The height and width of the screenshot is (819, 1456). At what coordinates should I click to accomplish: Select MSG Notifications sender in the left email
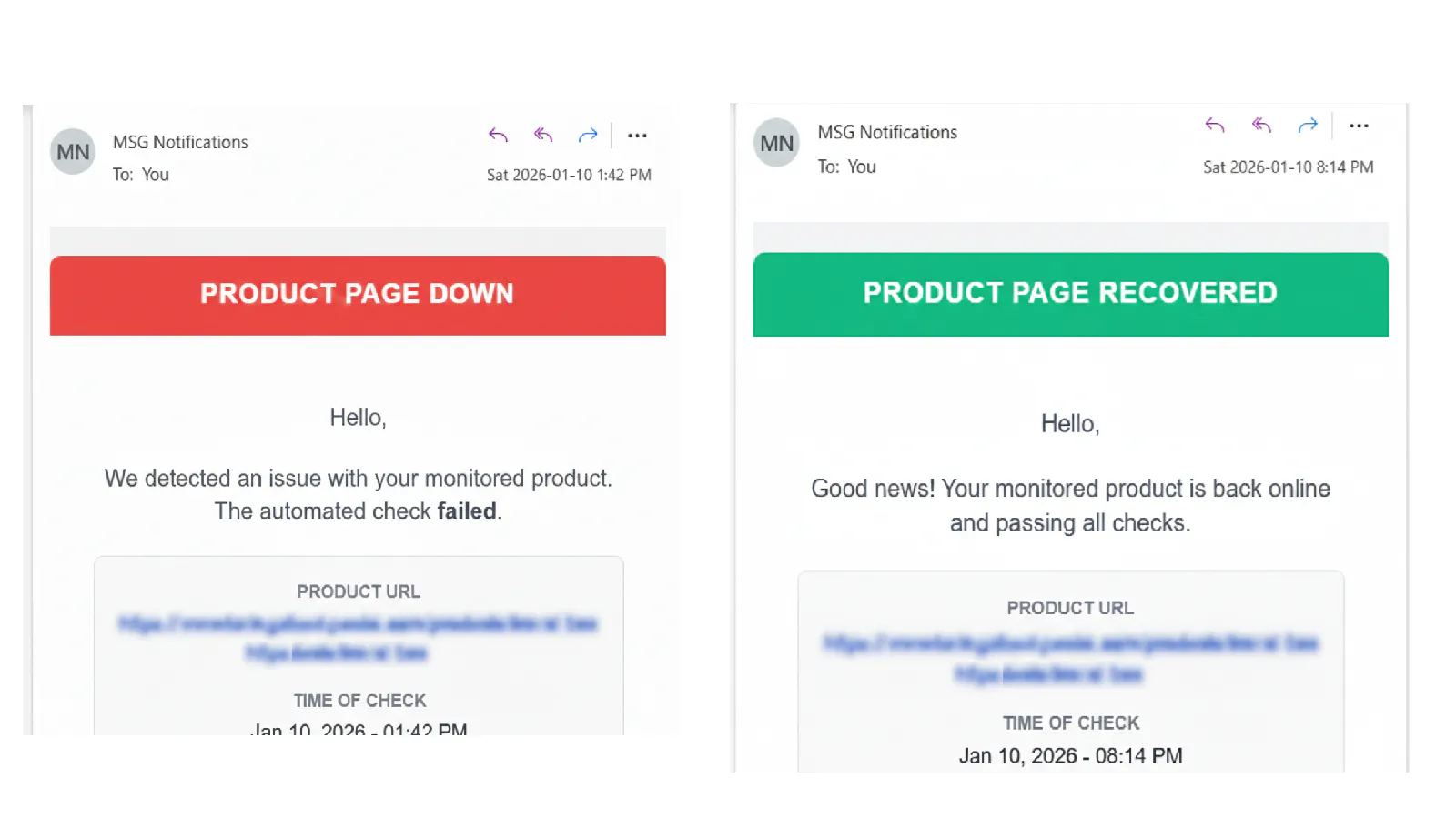pos(180,142)
